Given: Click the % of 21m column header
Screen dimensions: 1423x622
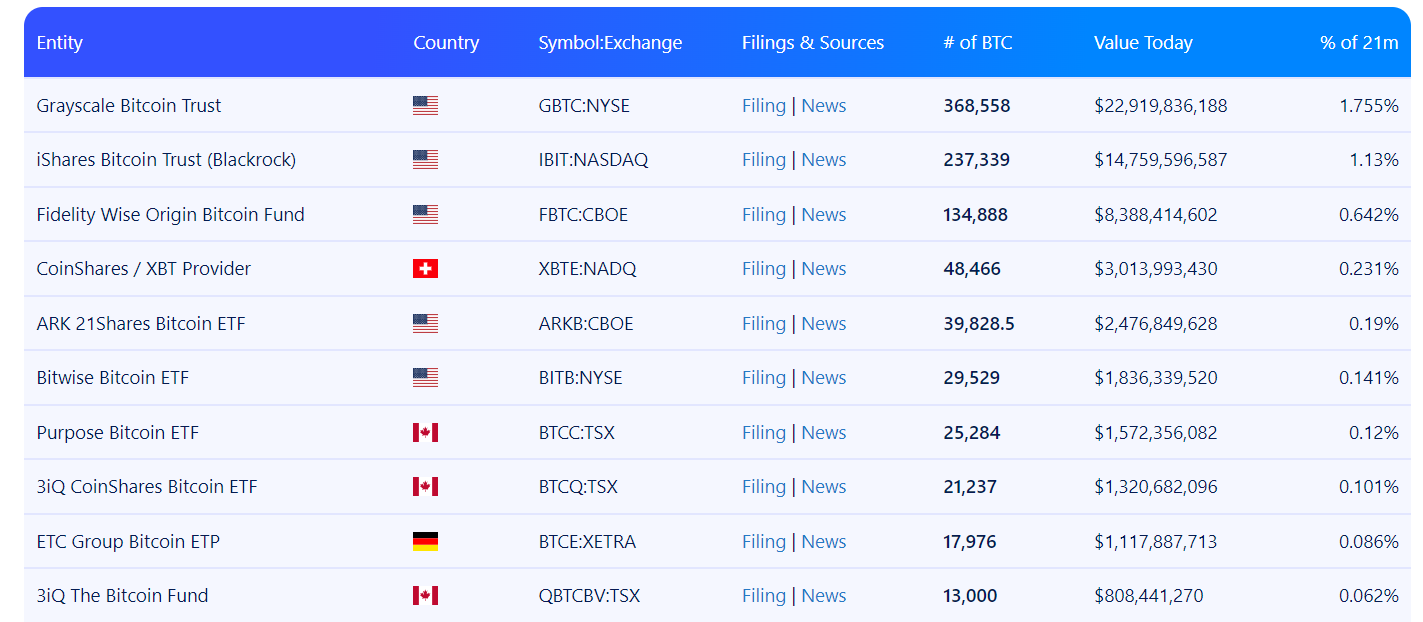Looking at the screenshot, I should (x=1359, y=43).
